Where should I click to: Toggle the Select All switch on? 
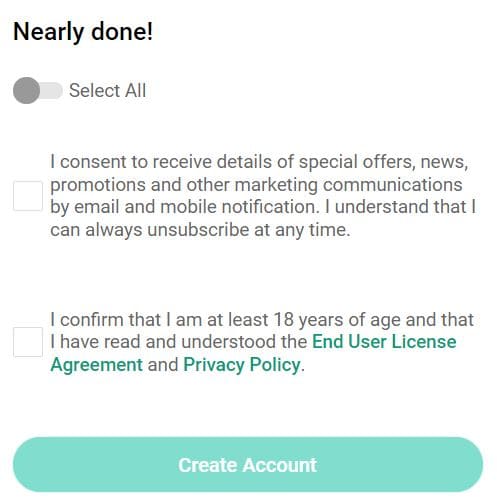[x=38, y=91]
